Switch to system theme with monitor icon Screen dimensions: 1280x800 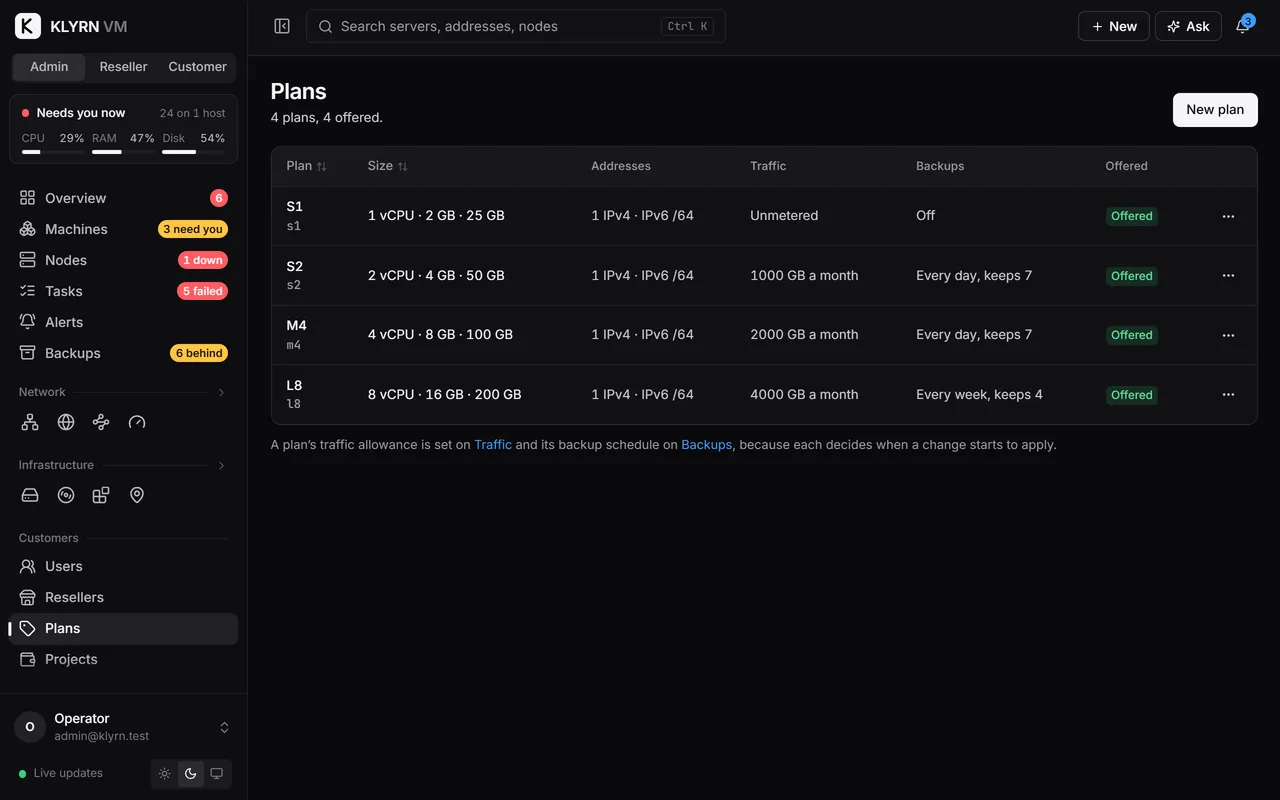[x=216, y=774]
